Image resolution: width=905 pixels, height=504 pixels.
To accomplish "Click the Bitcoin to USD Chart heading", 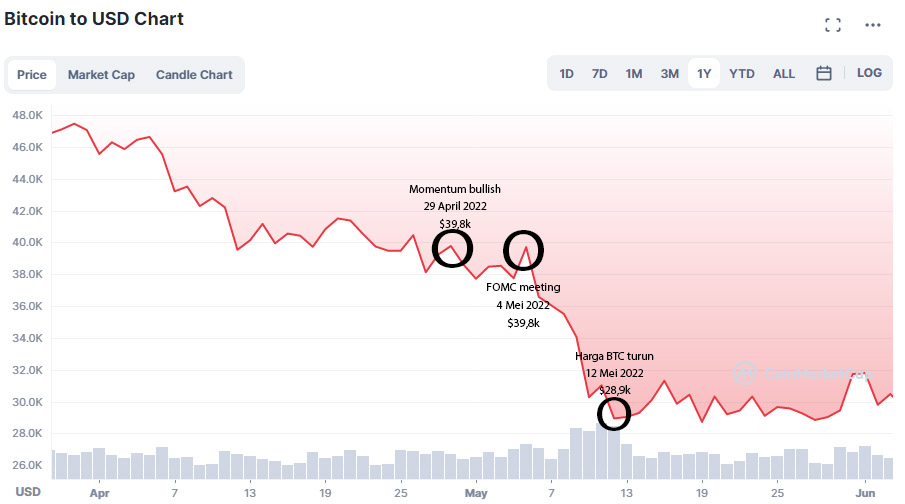I will point(94,19).
